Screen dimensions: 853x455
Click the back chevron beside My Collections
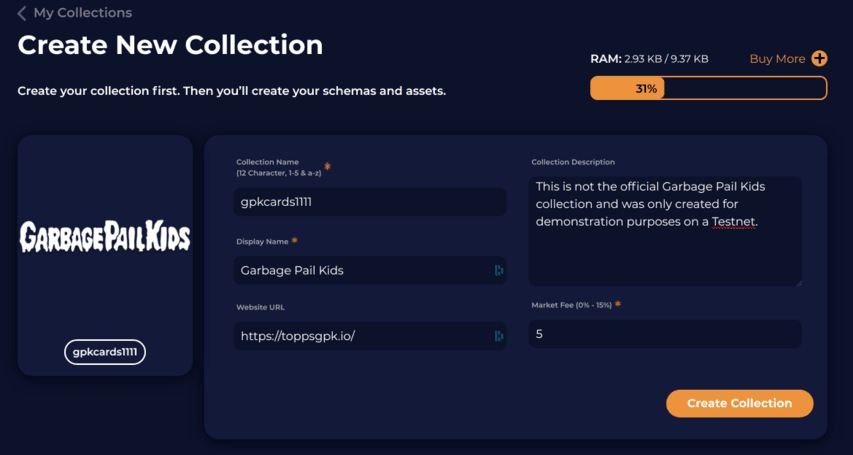point(22,13)
